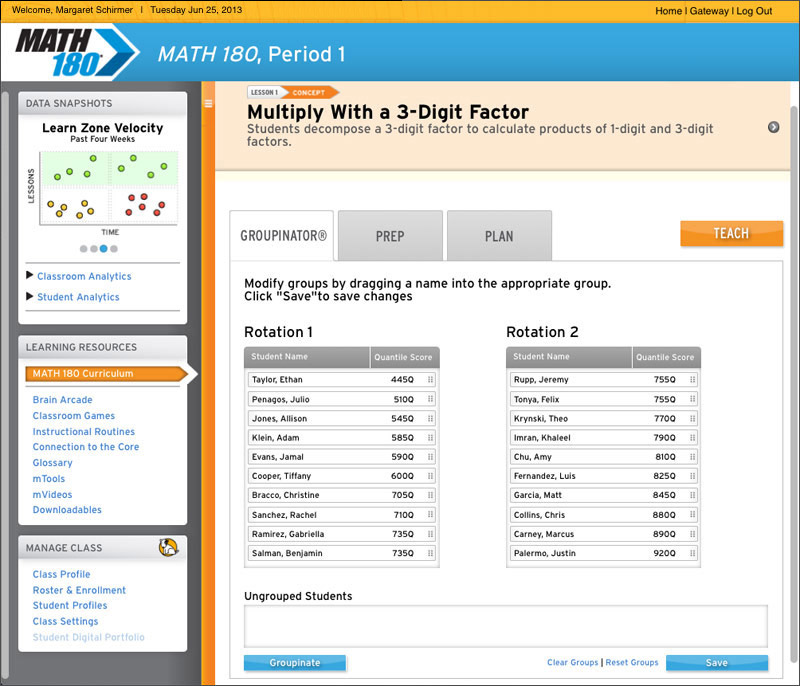Image resolution: width=800 pixels, height=686 pixels.
Task: Open Brain Arcade resource
Action: coord(63,400)
